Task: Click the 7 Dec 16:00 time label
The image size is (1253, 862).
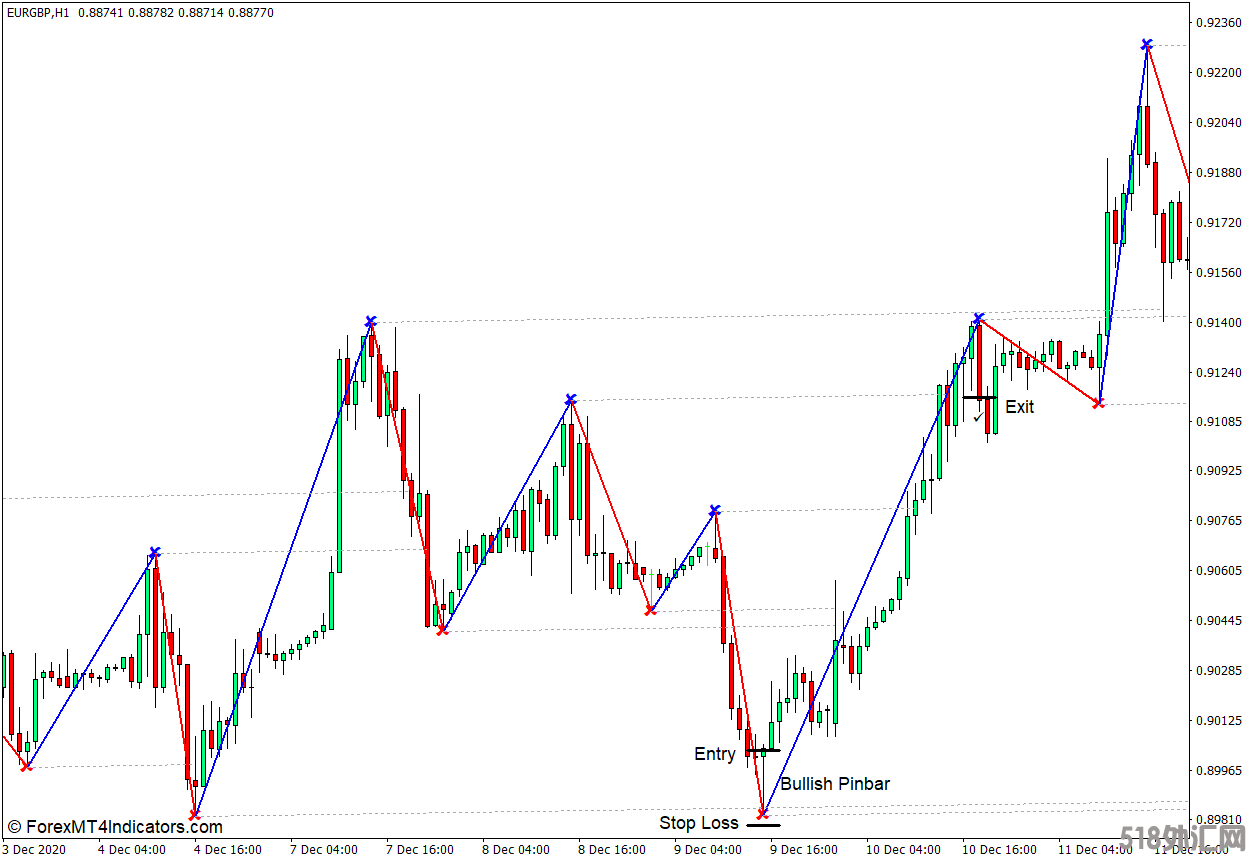Action: click(420, 850)
